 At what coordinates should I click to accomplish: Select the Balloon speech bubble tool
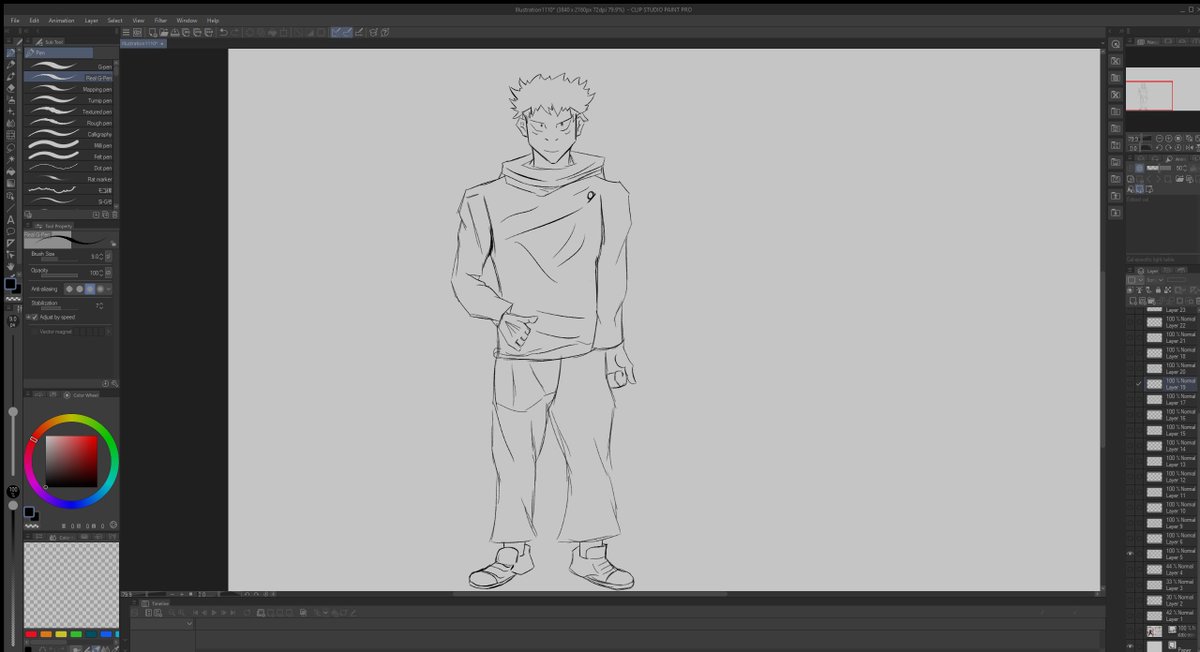pyautogui.click(x=10, y=231)
